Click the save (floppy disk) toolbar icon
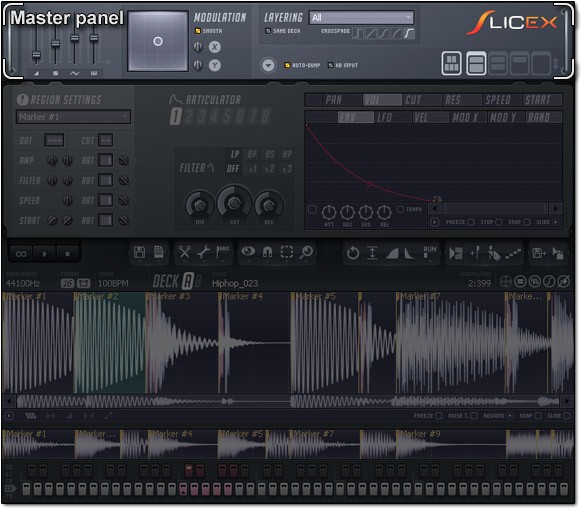 tap(139, 252)
